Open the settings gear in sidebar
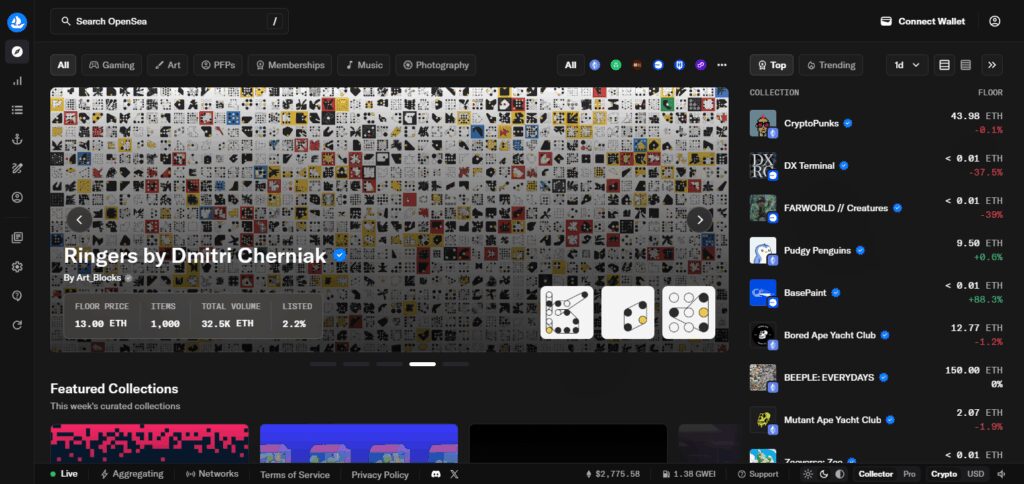 17,266
